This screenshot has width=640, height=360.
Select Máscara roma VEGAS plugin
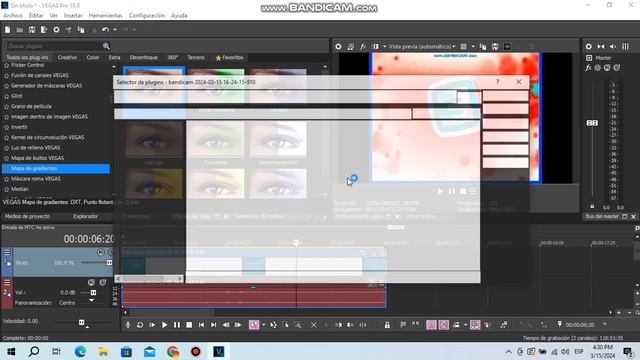36,179
